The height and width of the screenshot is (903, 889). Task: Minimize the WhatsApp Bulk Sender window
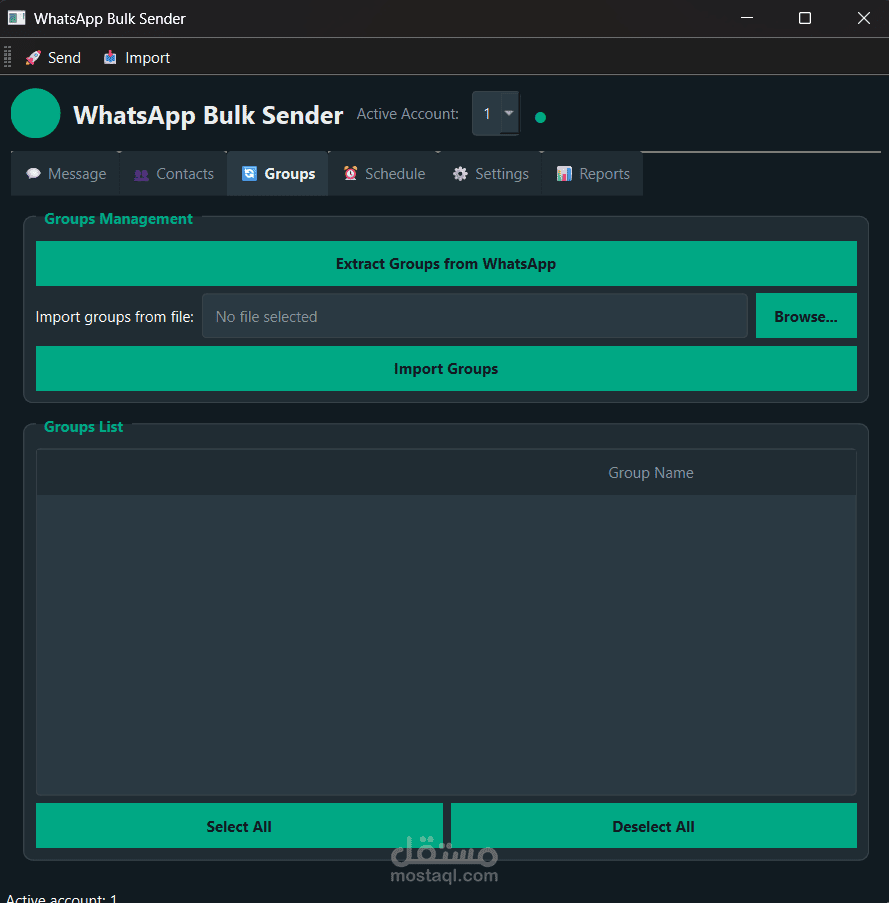[747, 18]
